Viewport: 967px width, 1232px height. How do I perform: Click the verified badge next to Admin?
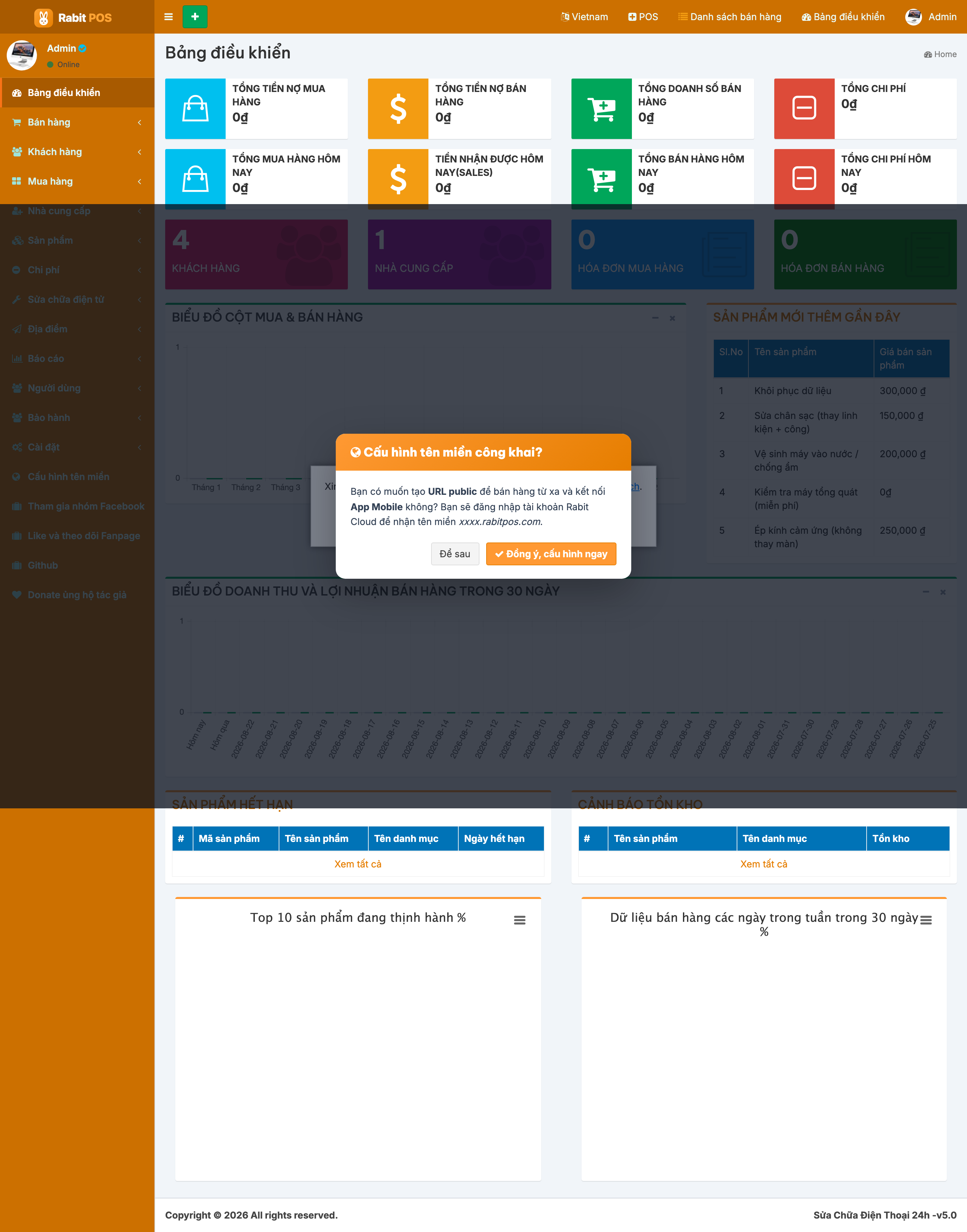pos(83,49)
